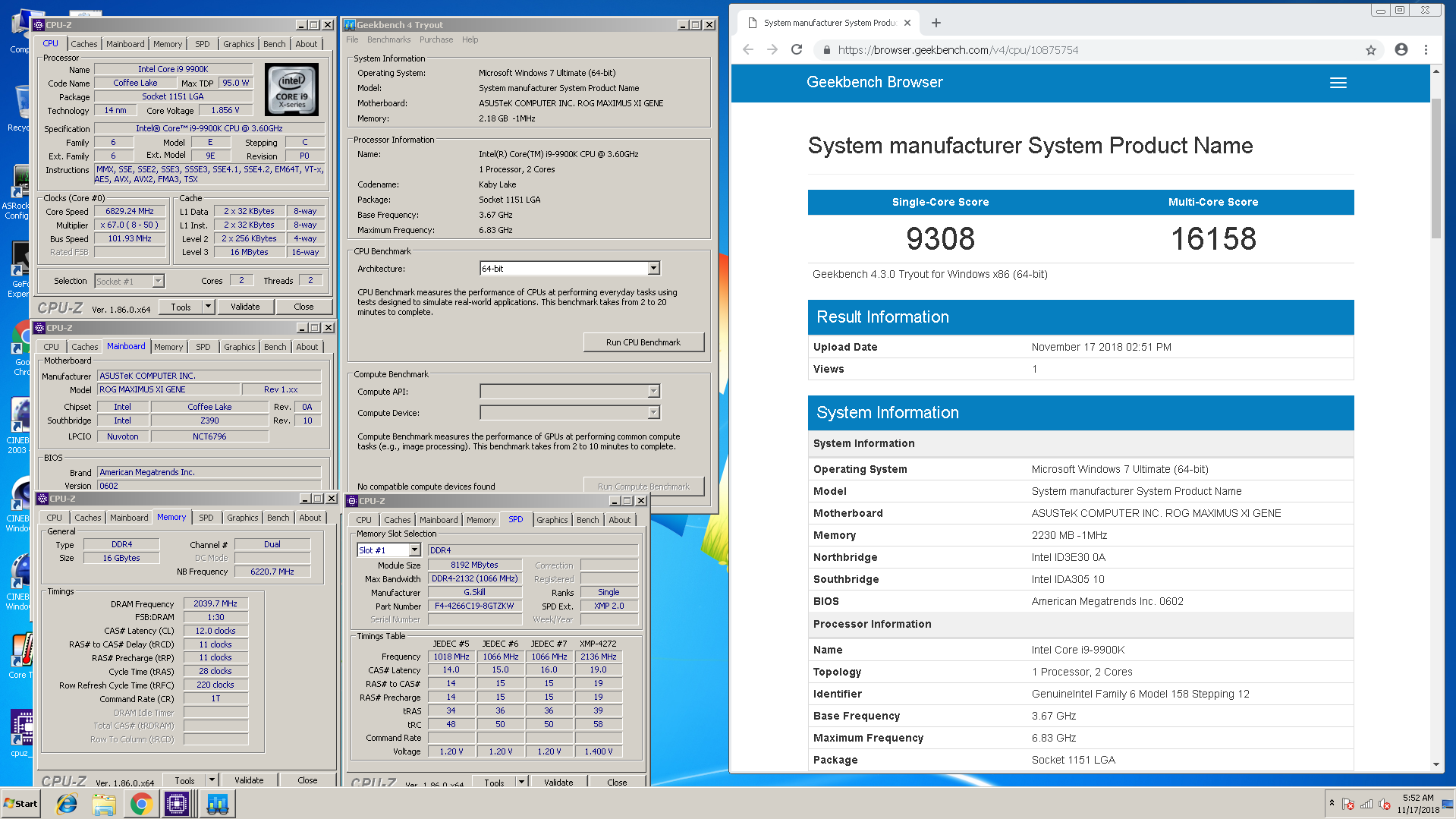Screen dimensions: 1456x819
Task: Close the System manufacturer browser tab
Action: (x=907, y=23)
